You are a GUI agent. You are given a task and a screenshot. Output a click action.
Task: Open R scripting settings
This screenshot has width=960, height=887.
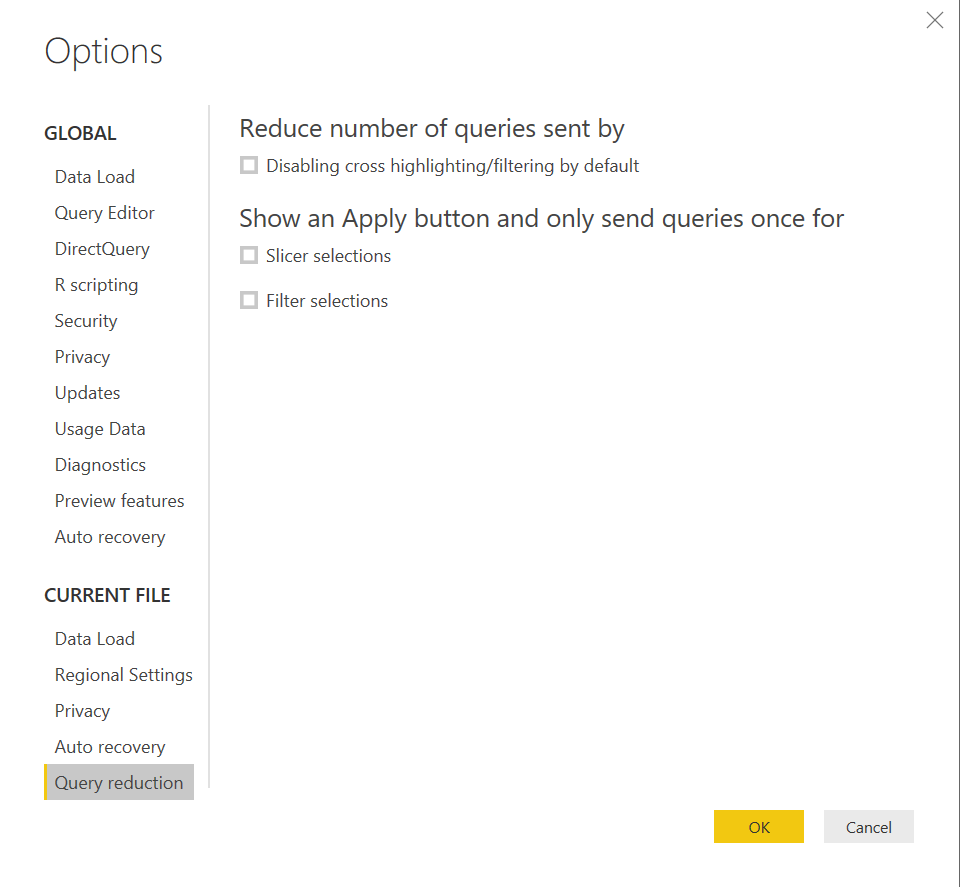coord(96,284)
